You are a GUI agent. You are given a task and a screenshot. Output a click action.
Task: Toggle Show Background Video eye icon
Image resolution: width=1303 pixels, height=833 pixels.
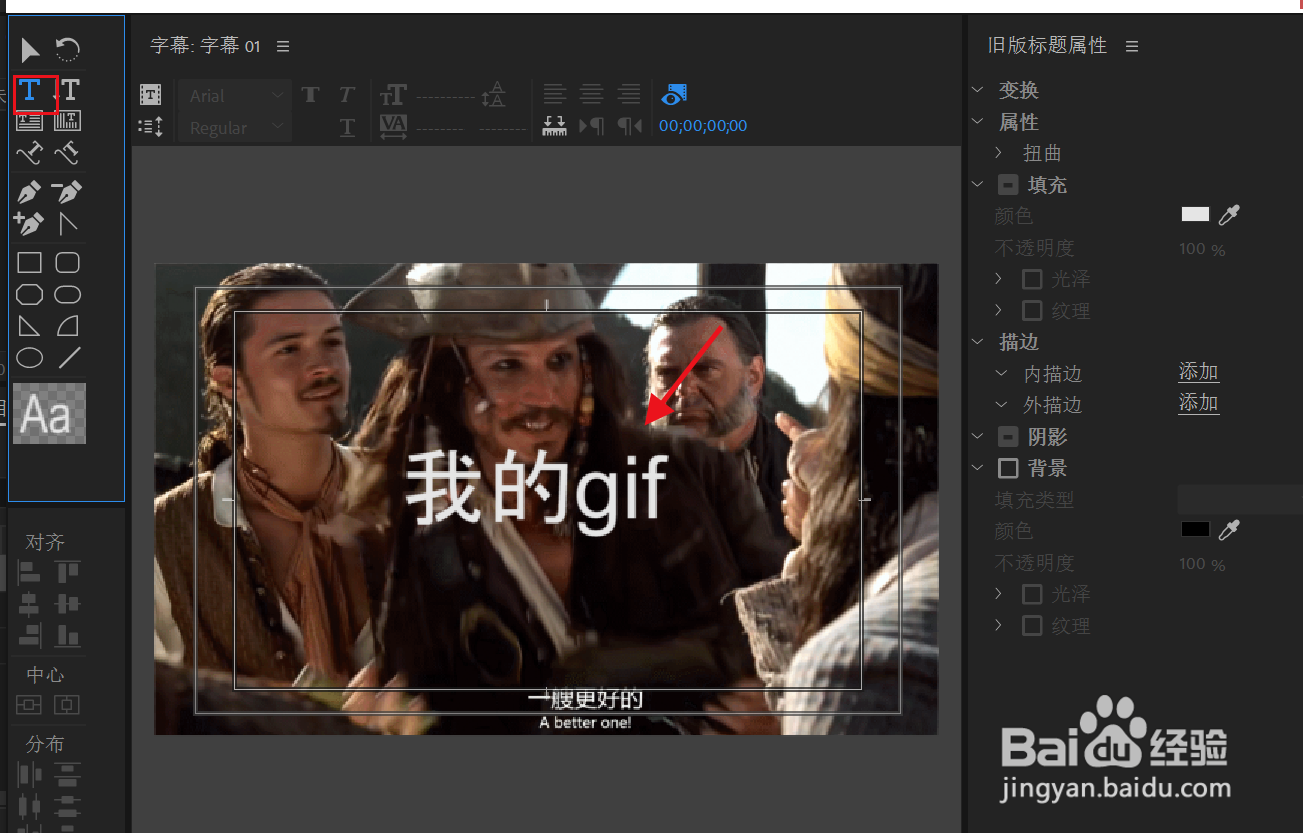click(x=674, y=95)
